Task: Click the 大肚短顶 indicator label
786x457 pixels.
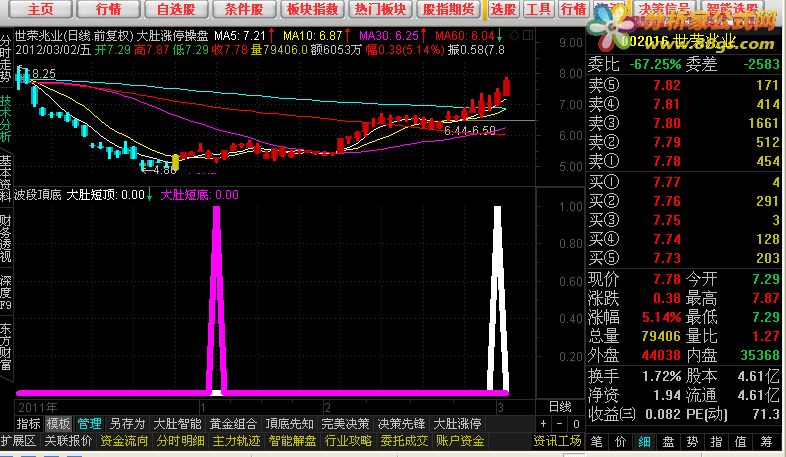Action: [106, 195]
